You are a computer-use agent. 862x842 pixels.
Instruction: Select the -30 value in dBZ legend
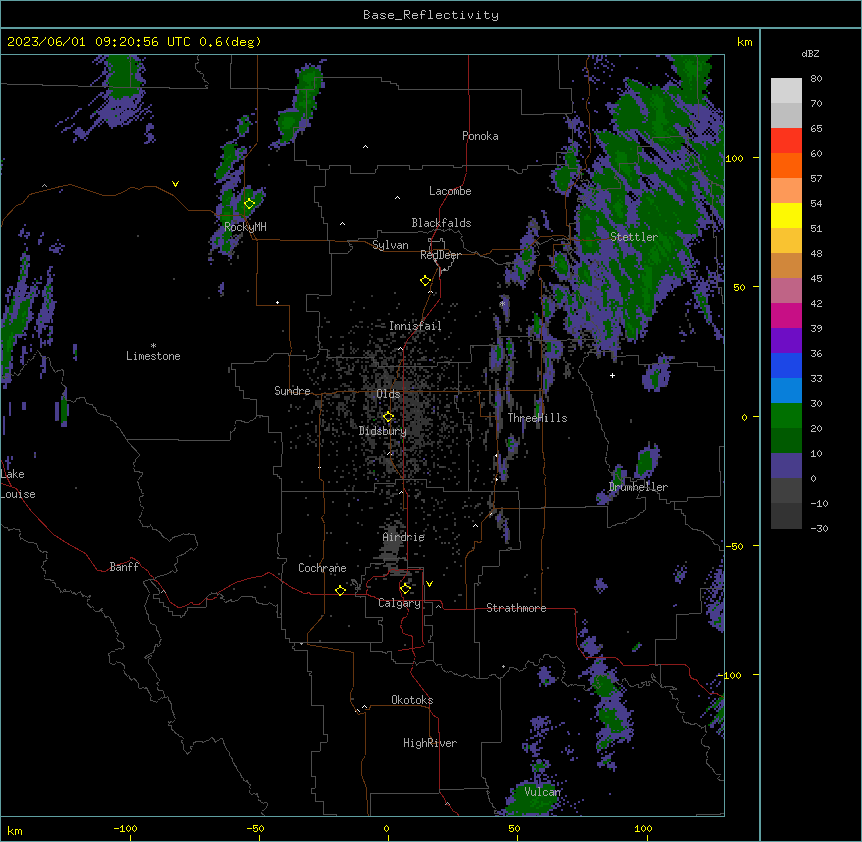[x=819, y=528]
